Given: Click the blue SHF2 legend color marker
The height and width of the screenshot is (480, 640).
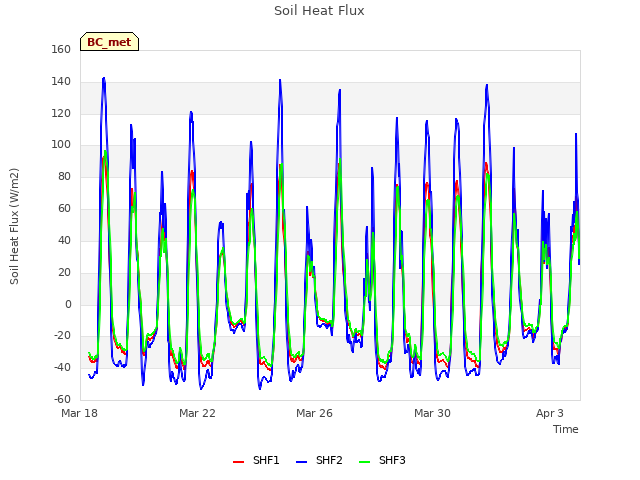Looking at the screenshot, I should pos(301,462).
